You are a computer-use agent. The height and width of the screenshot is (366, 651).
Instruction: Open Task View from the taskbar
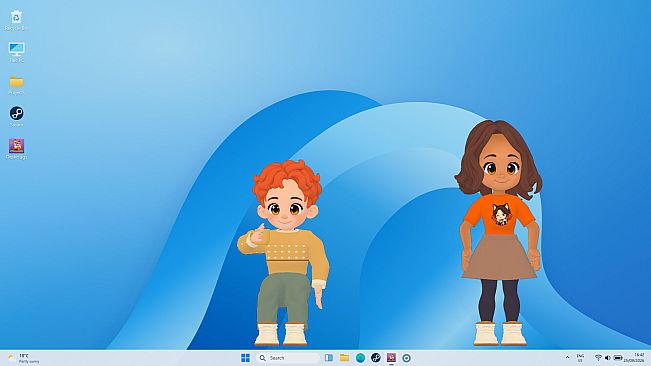point(329,358)
